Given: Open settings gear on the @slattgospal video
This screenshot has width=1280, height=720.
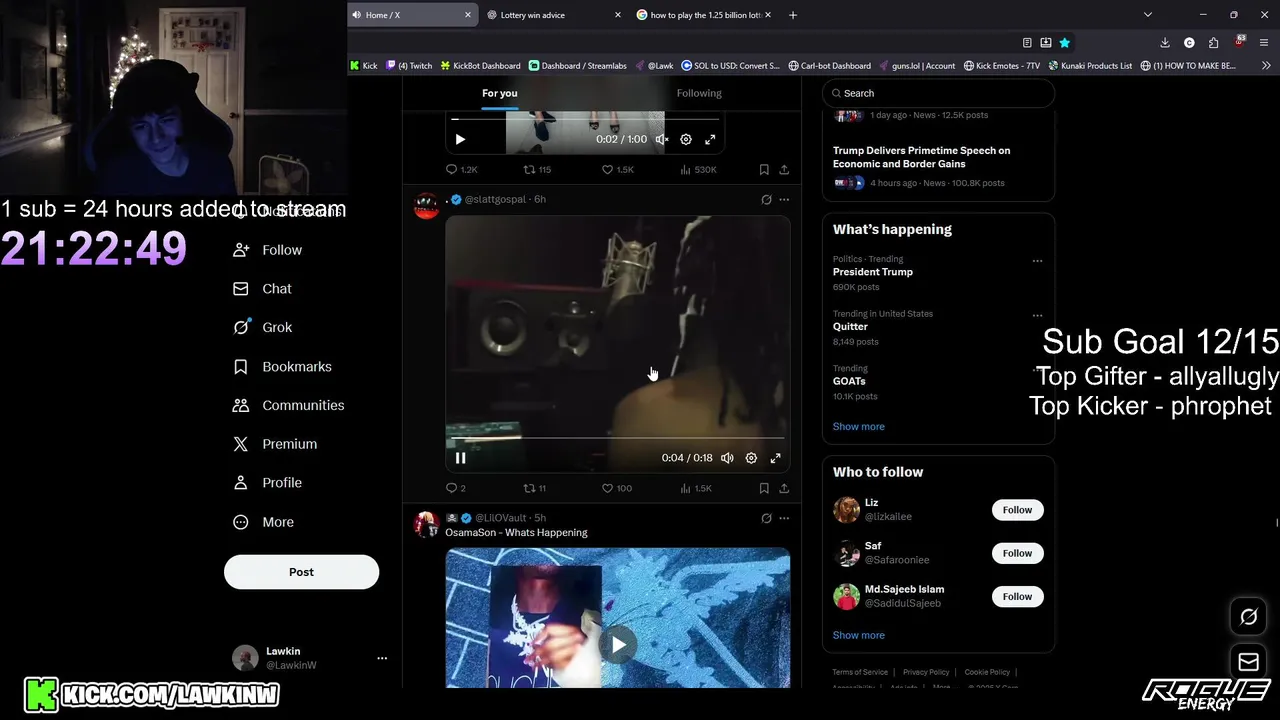Looking at the screenshot, I should click(x=751, y=458).
